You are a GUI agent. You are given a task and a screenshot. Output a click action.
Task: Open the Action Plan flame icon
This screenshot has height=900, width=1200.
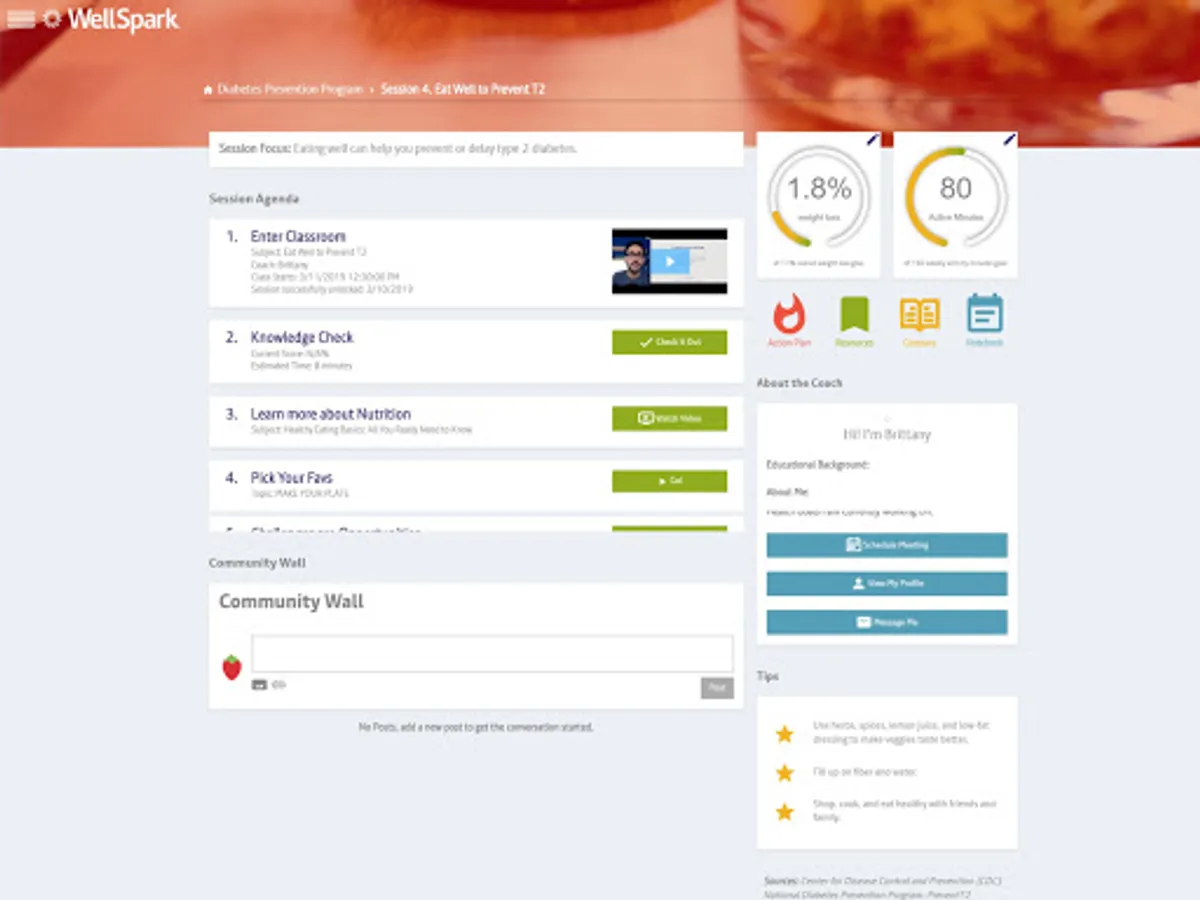click(x=789, y=315)
